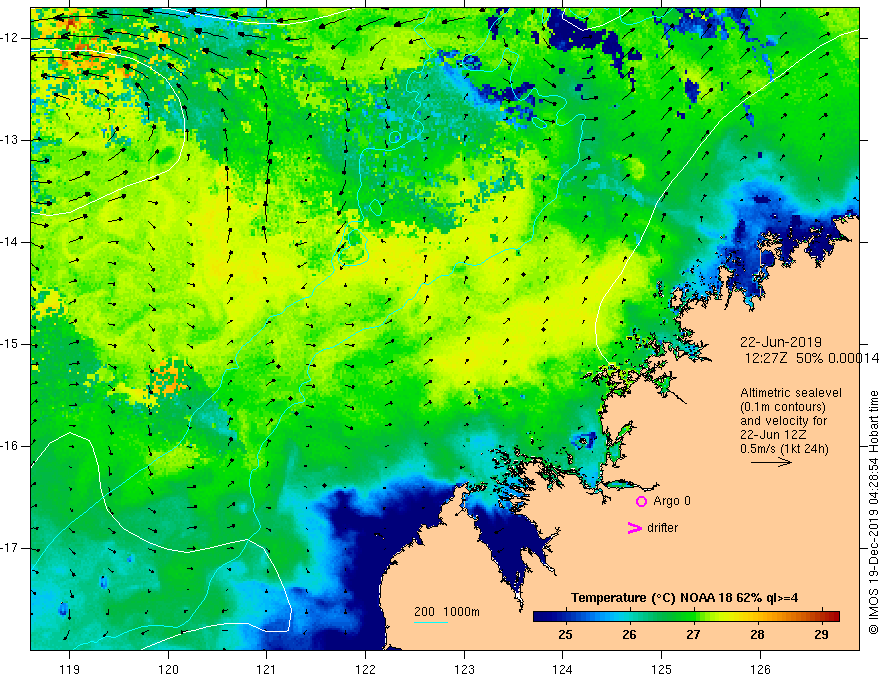This screenshot has width=880, height=680.
Task: Click the 27 label on the color bar
Action: [693, 635]
